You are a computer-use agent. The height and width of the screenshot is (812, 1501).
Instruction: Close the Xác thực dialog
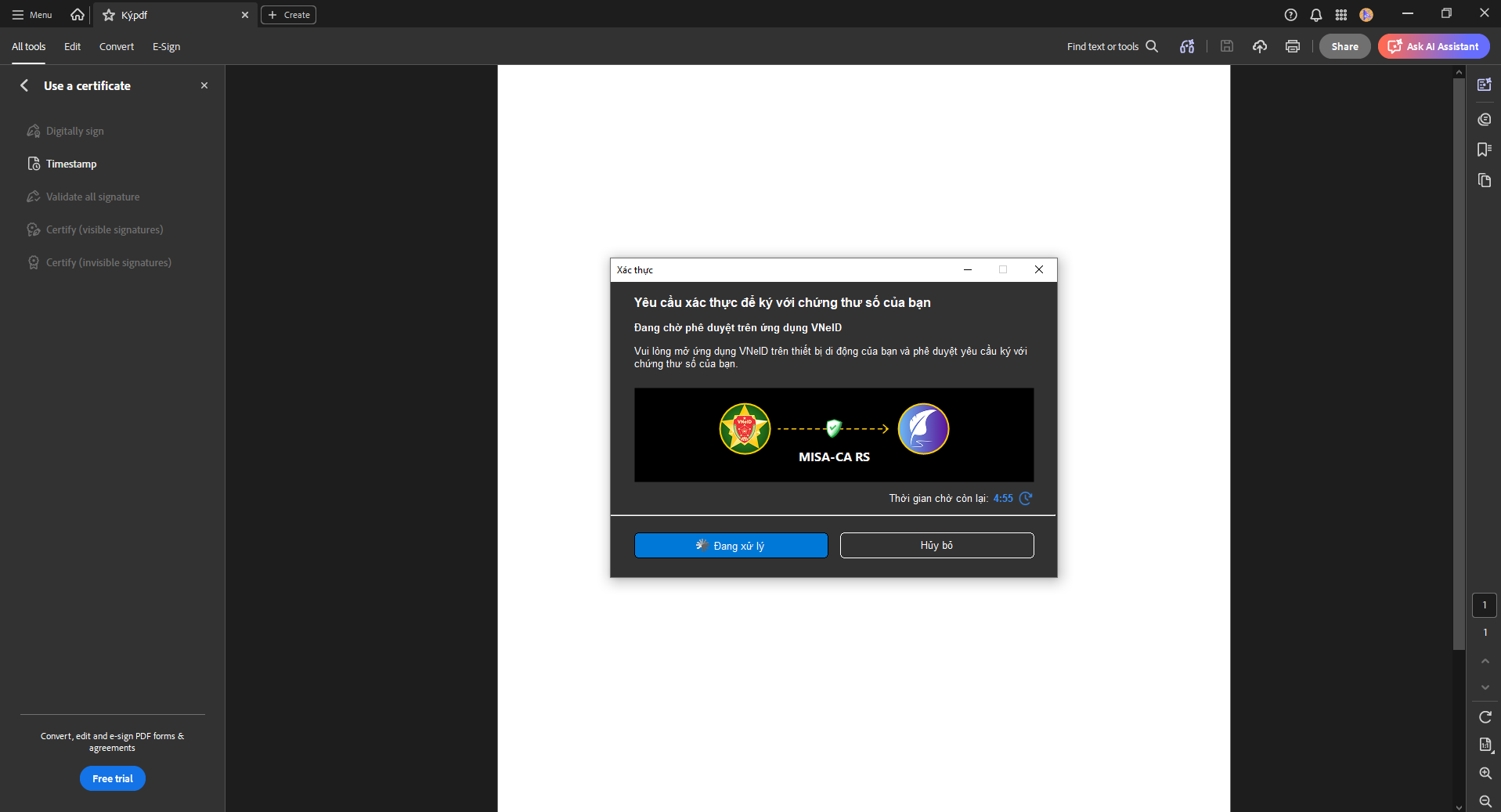(x=1039, y=269)
